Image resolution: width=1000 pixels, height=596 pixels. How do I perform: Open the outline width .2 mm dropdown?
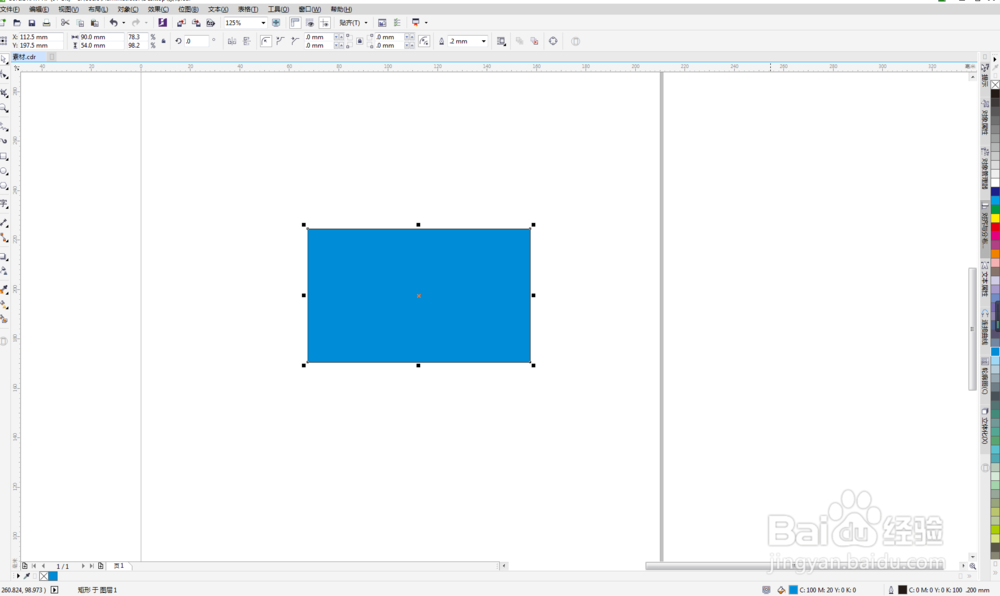tap(483, 41)
